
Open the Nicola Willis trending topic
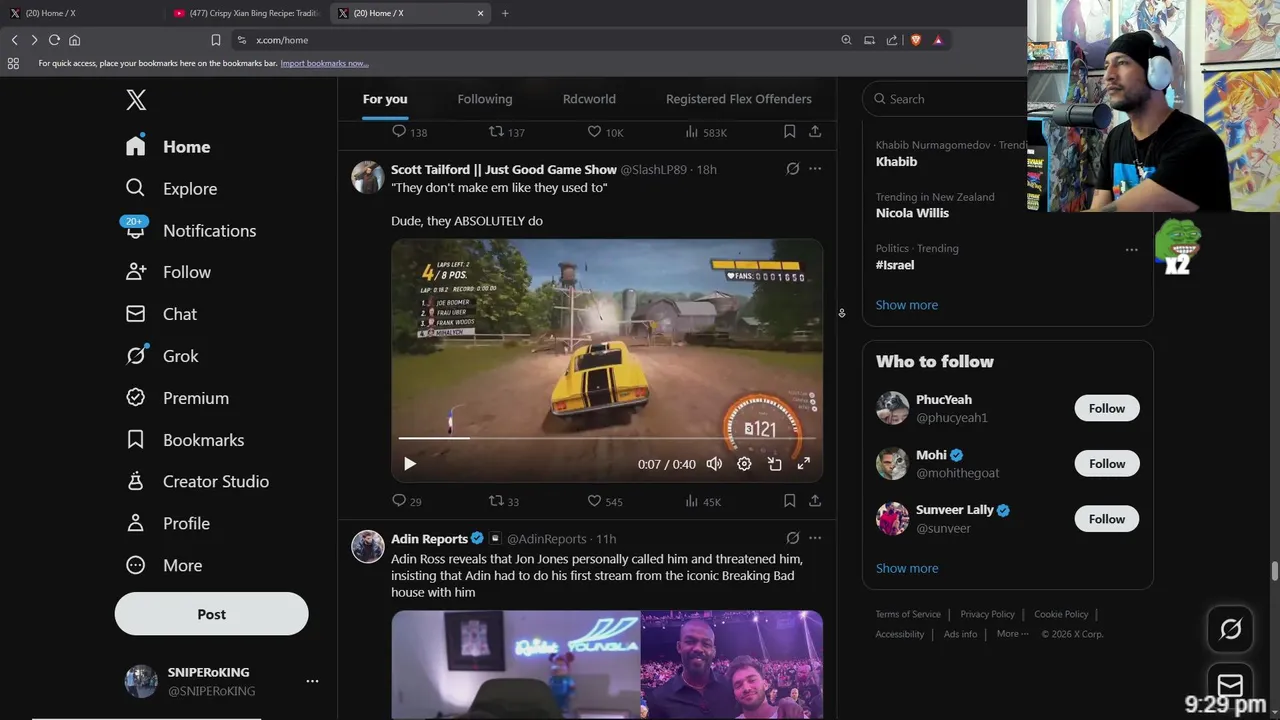click(912, 213)
